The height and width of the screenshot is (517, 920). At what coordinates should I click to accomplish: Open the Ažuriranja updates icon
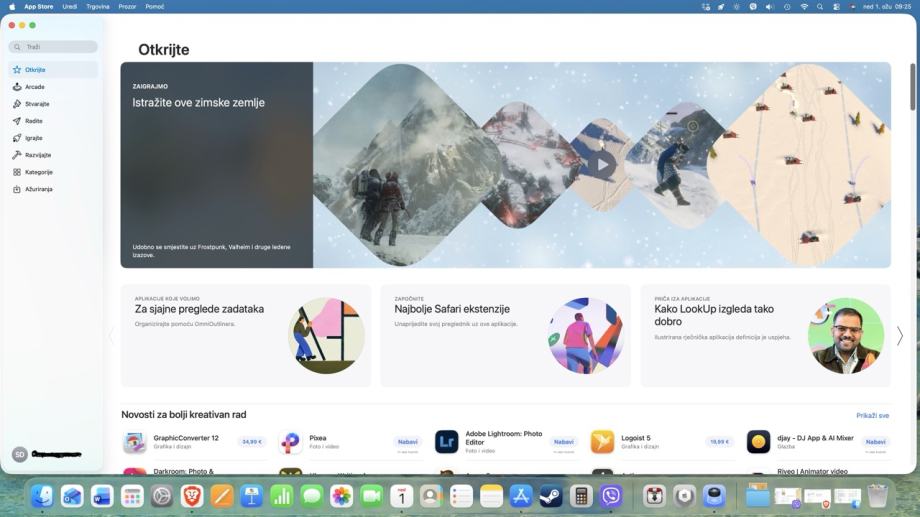point(17,189)
